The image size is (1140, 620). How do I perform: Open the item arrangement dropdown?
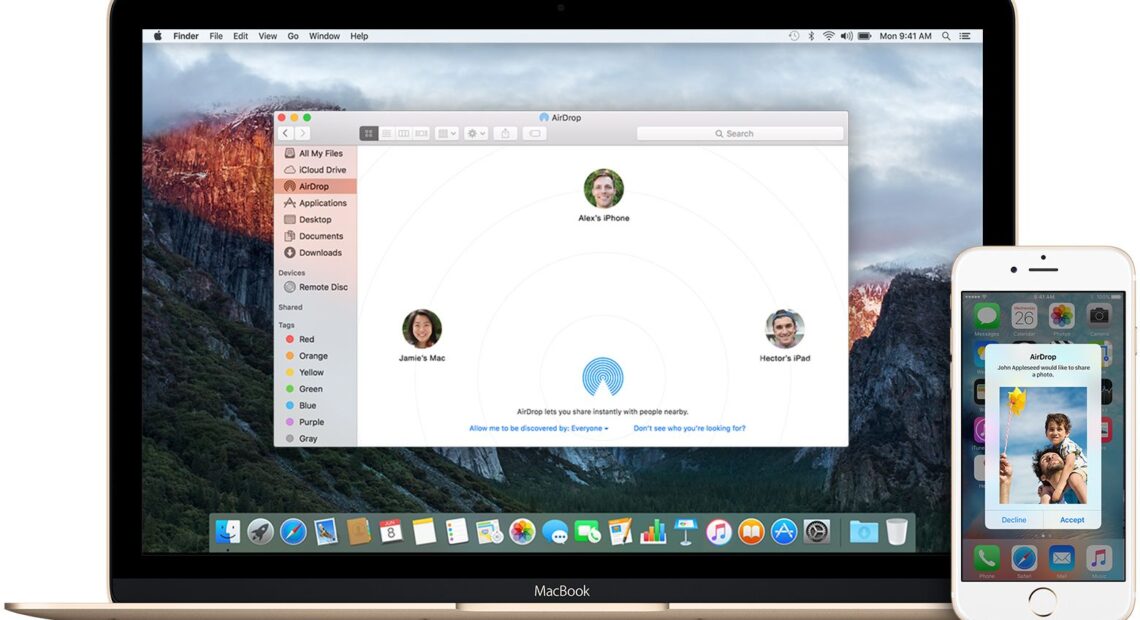pos(446,134)
